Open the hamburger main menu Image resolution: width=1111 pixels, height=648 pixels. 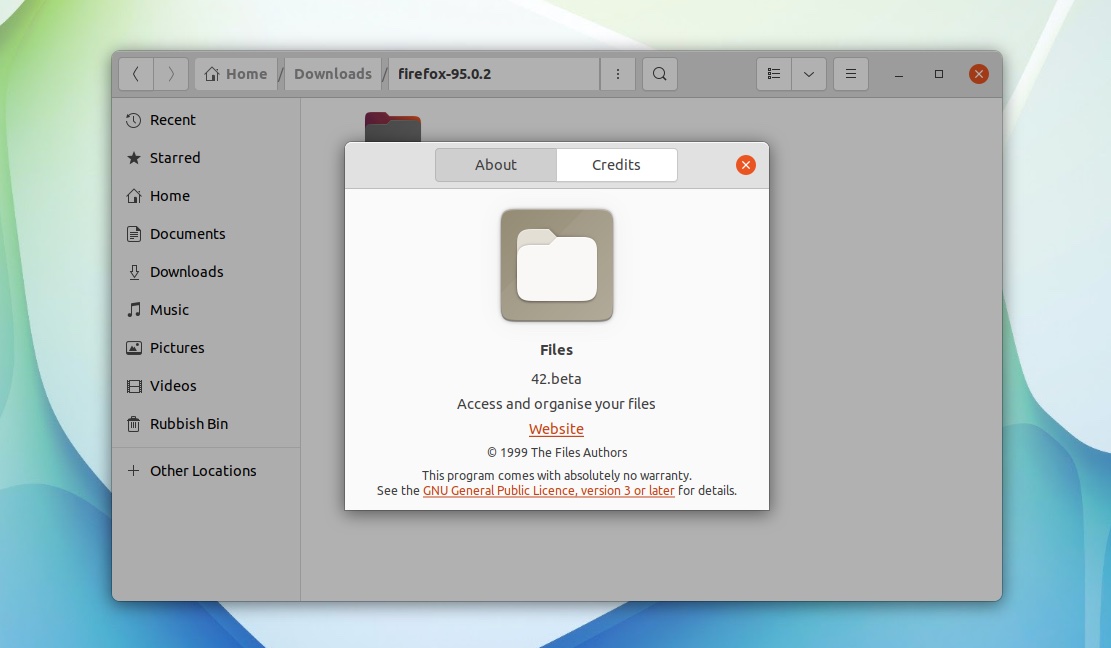[851, 74]
